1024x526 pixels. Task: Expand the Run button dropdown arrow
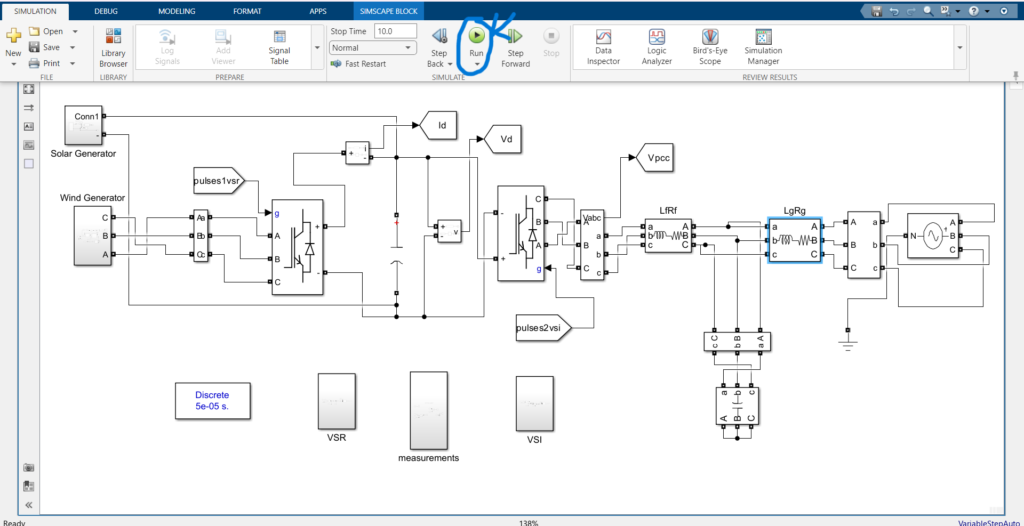click(477, 64)
